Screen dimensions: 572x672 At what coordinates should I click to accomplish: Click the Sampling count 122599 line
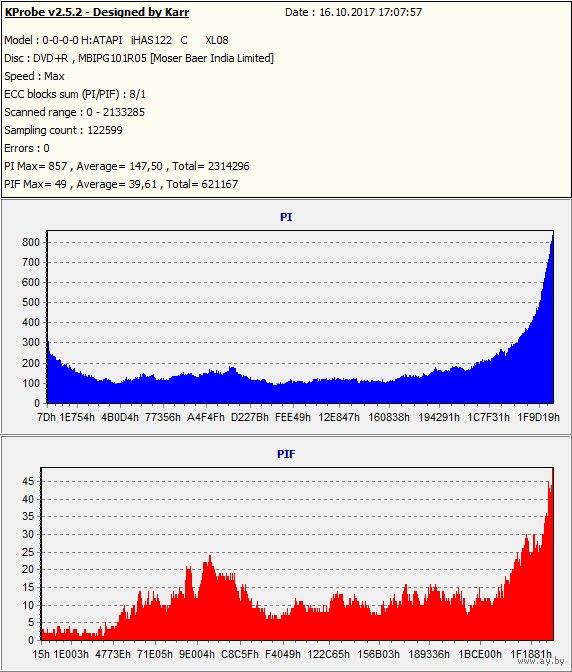point(63,130)
